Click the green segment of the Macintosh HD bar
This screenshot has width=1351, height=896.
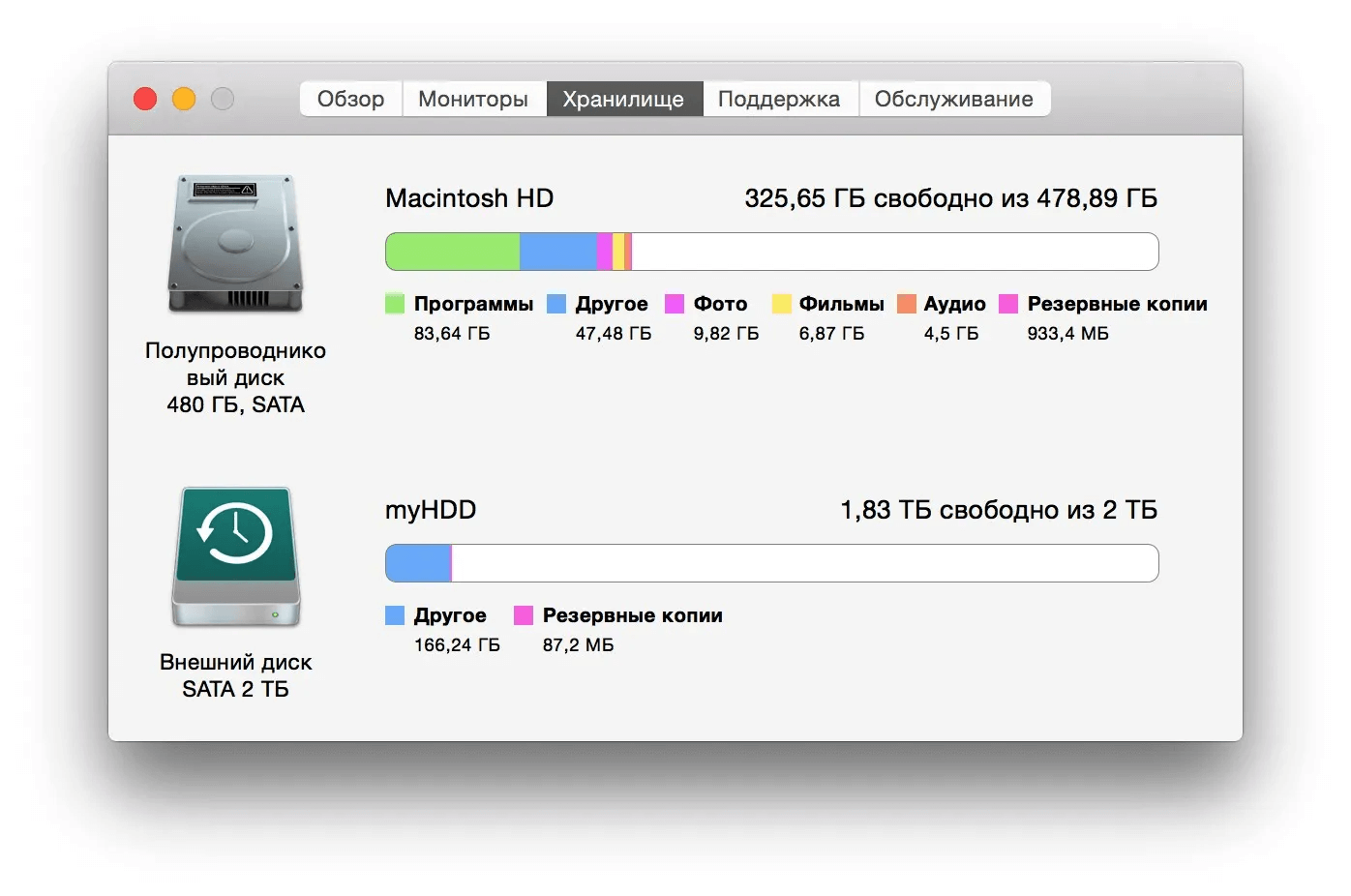(x=453, y=252)
